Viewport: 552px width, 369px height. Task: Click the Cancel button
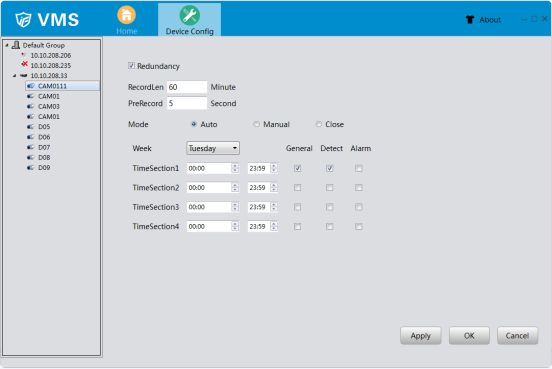click(x=518, y=336)
